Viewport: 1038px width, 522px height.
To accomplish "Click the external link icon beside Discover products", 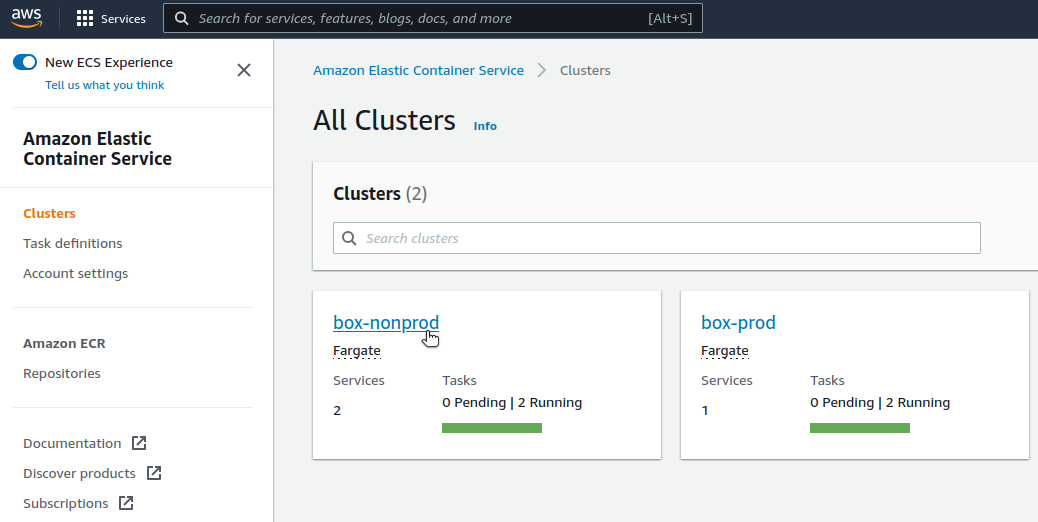I will click(154, 473).
